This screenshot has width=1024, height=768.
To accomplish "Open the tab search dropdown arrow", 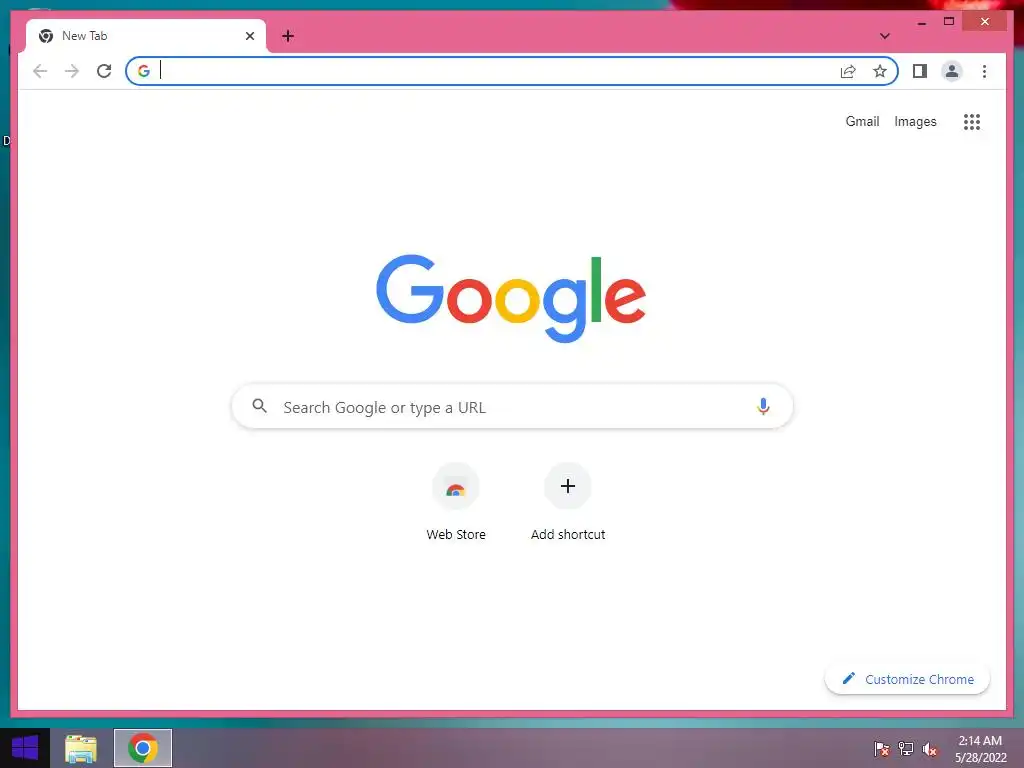I will click(x=885, y=36).
